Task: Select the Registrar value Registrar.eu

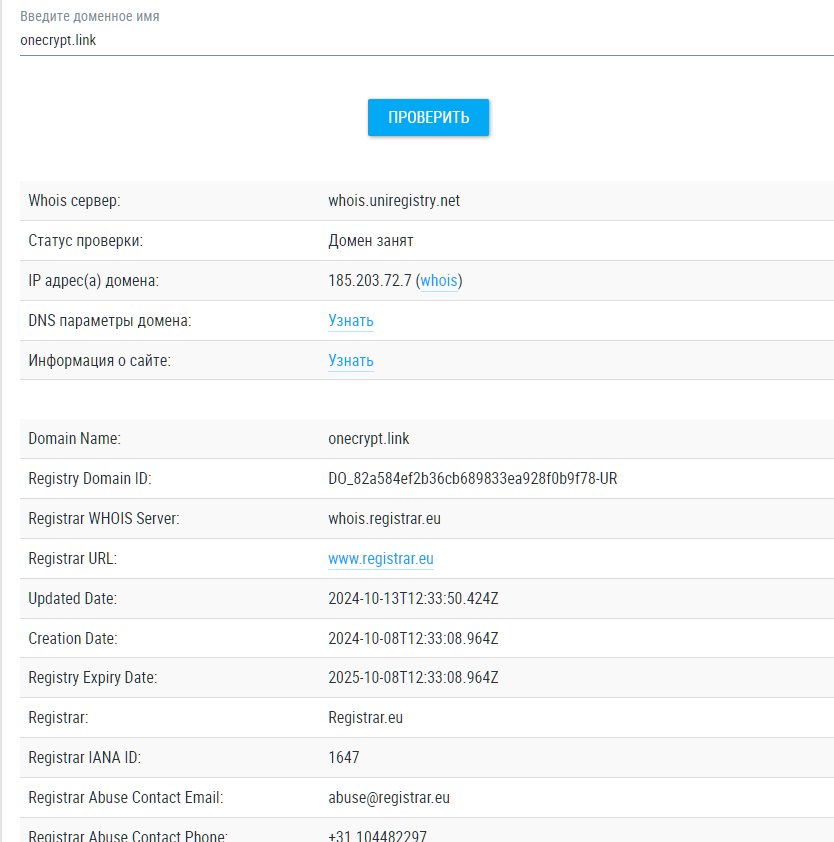Action: click(x=365, y=717)
